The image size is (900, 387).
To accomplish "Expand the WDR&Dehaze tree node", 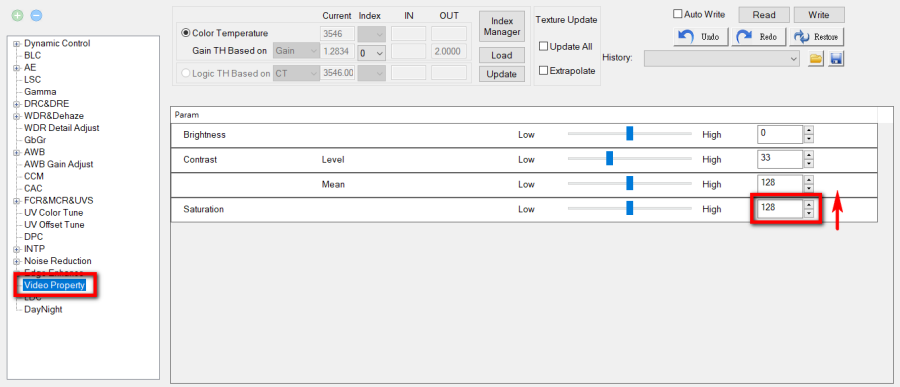I will [17, 116].
